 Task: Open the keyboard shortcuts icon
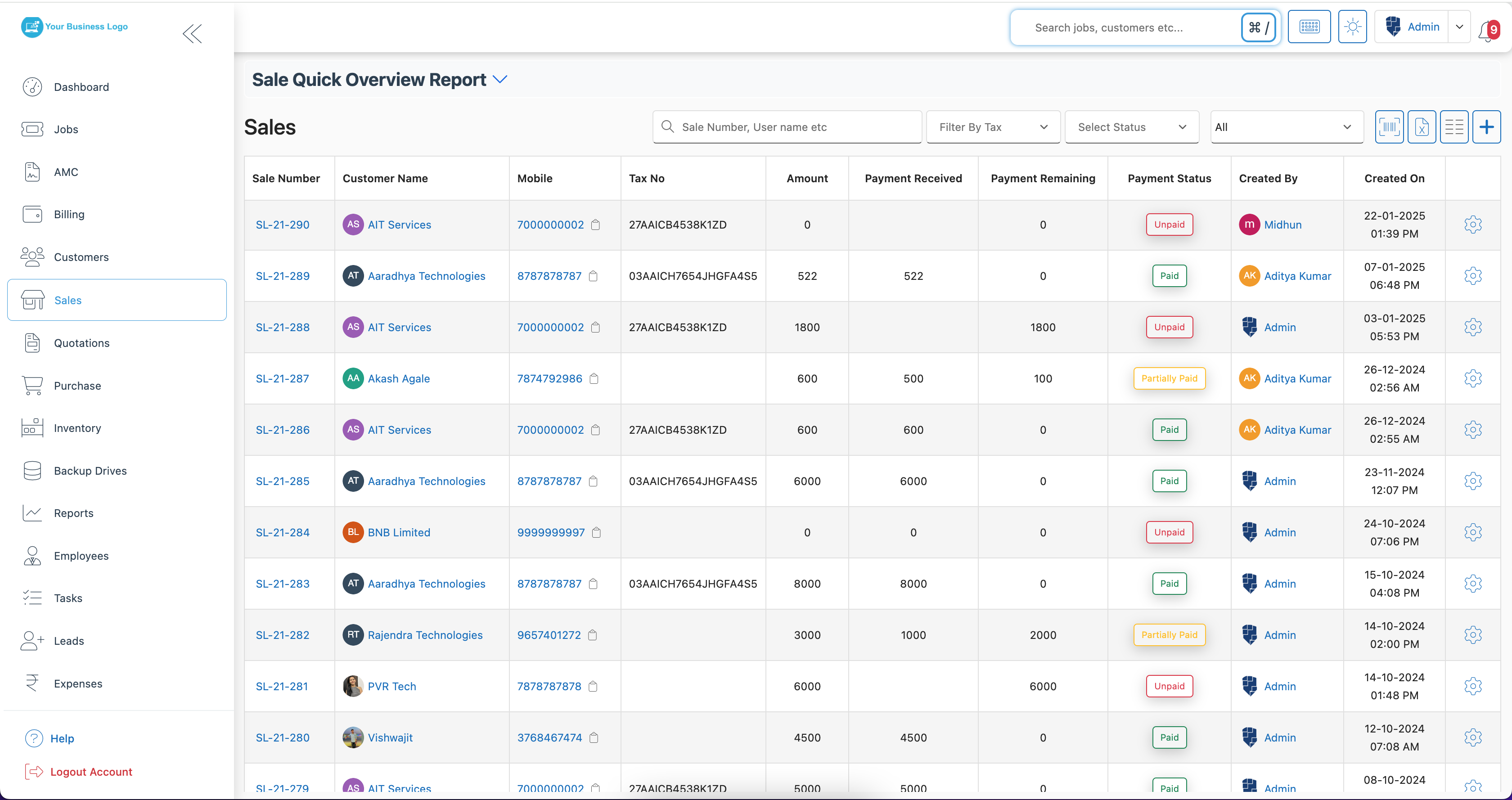point(1309,27)
